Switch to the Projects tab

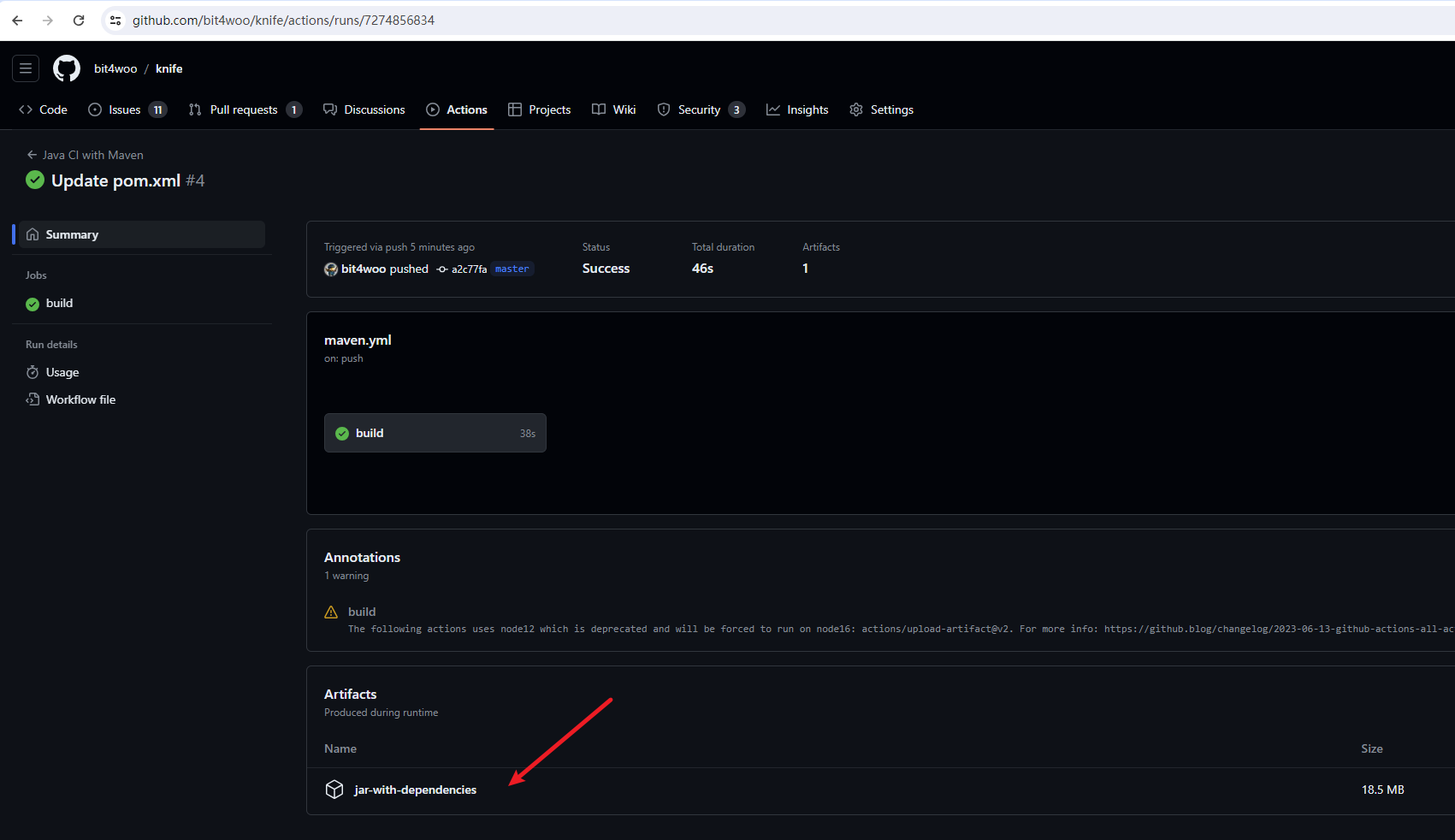[x=540, y=109]
